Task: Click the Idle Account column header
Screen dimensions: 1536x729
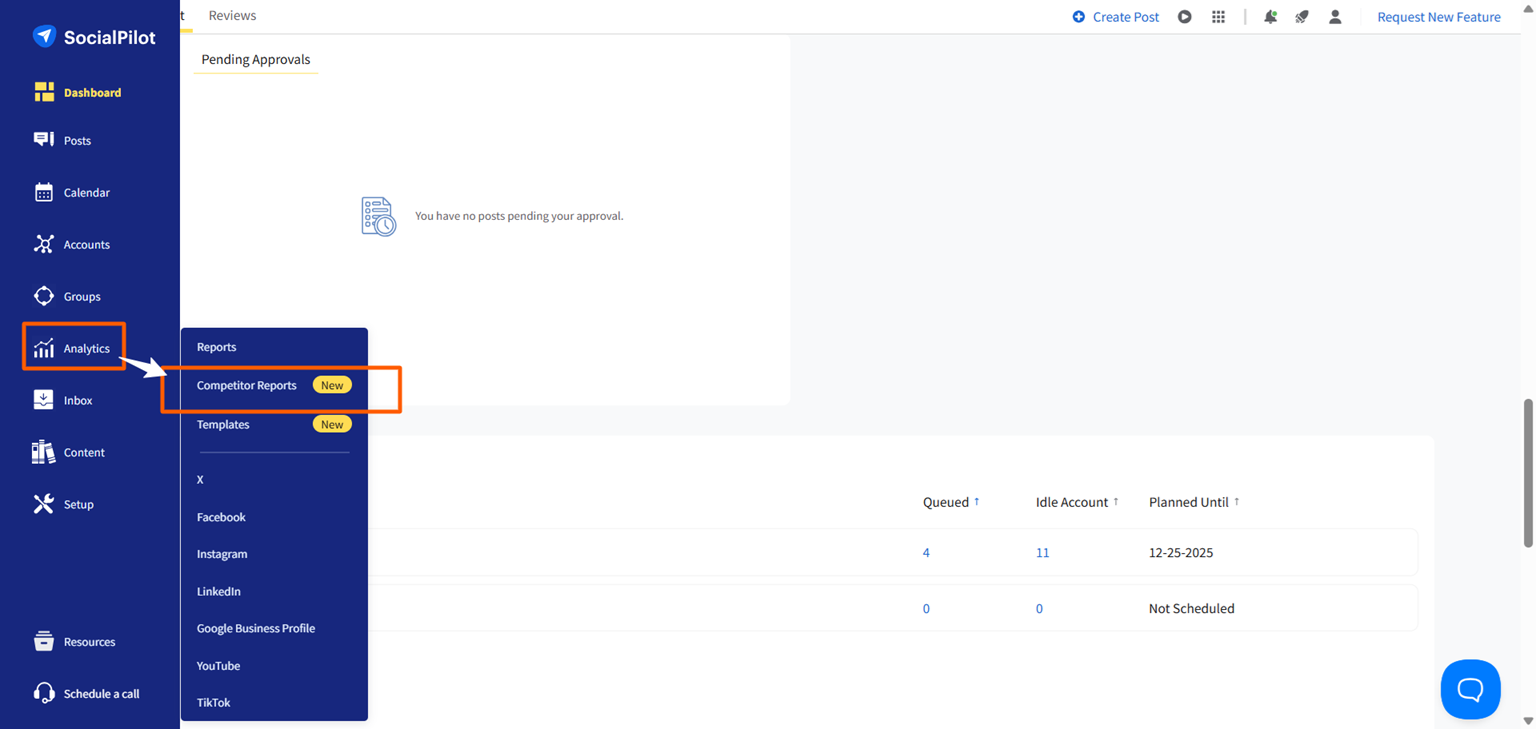Action: point(1071,502)
